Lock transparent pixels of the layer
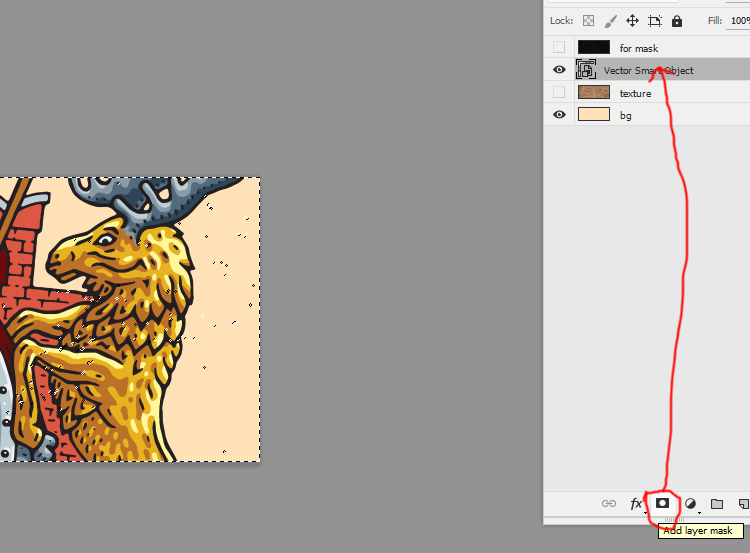The height and width of the screenshot is (553, 750). (589, 20)
